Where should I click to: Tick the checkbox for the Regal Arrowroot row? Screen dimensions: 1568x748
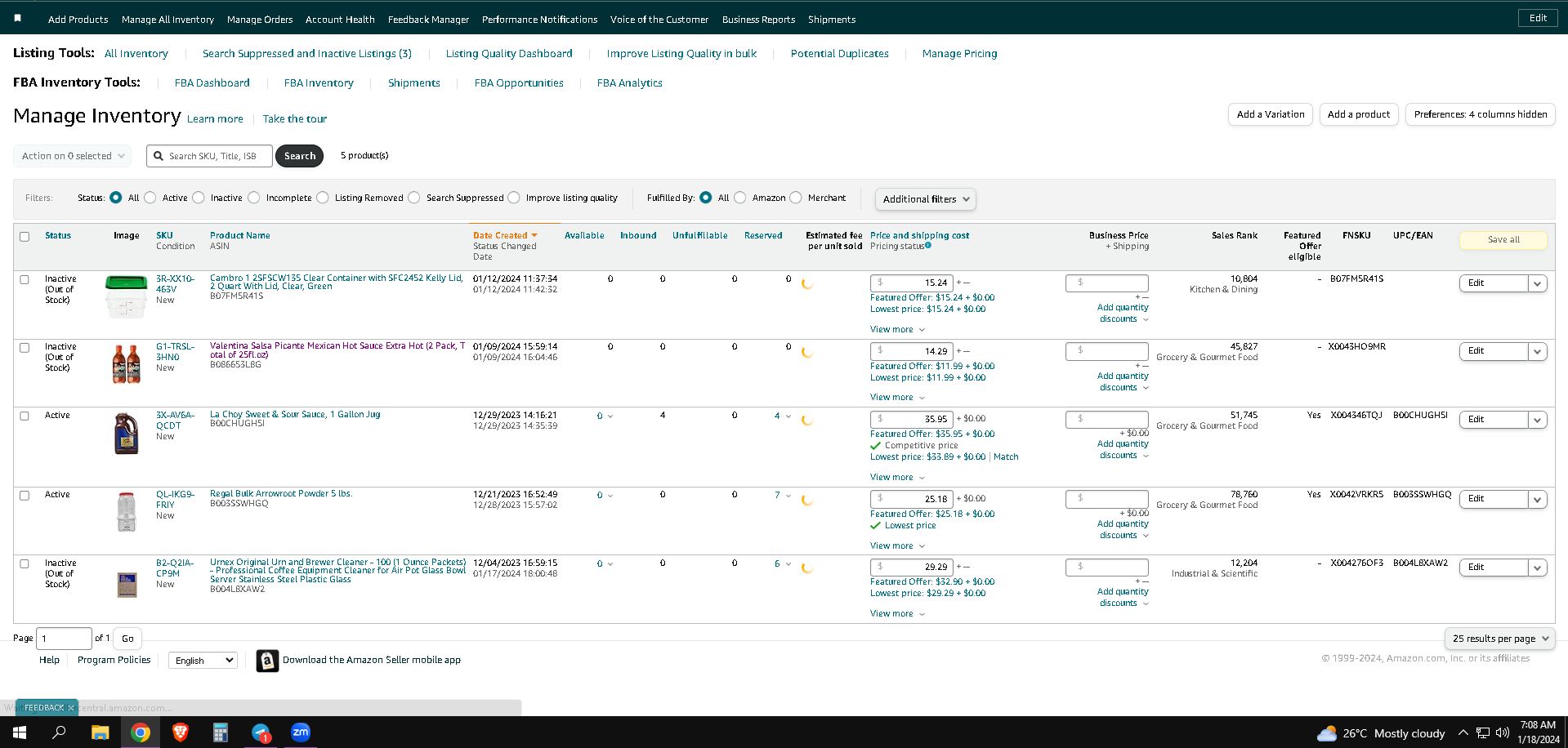25,495
